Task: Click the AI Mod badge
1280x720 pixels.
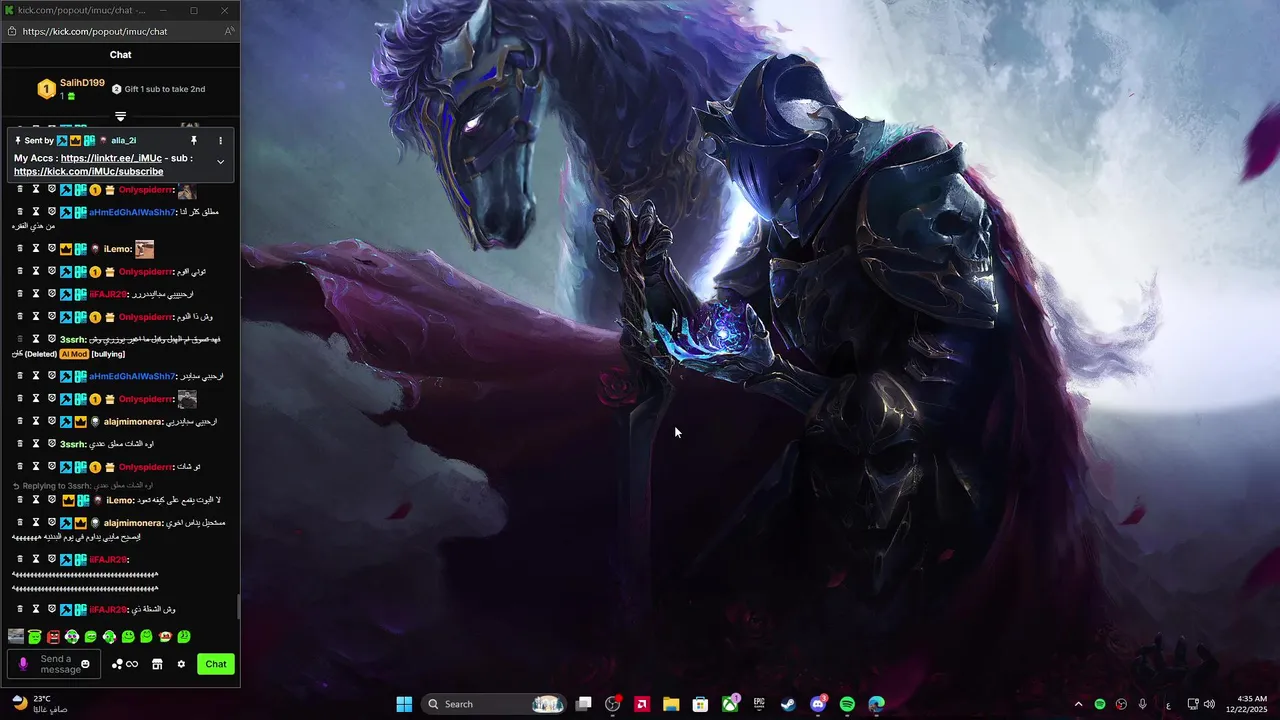Action: [74, 354]
